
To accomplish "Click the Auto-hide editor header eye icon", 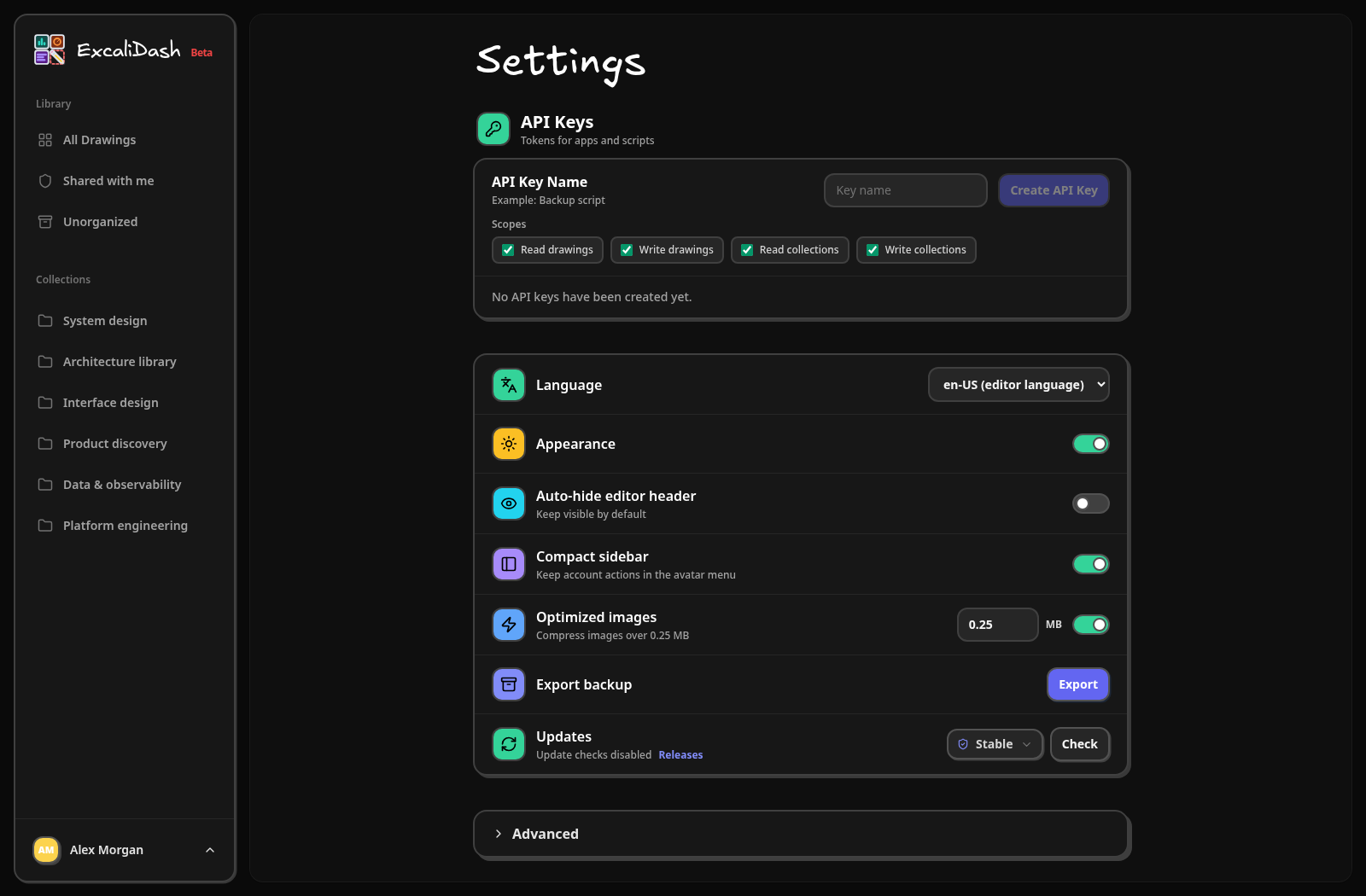I will pos(509,503).
